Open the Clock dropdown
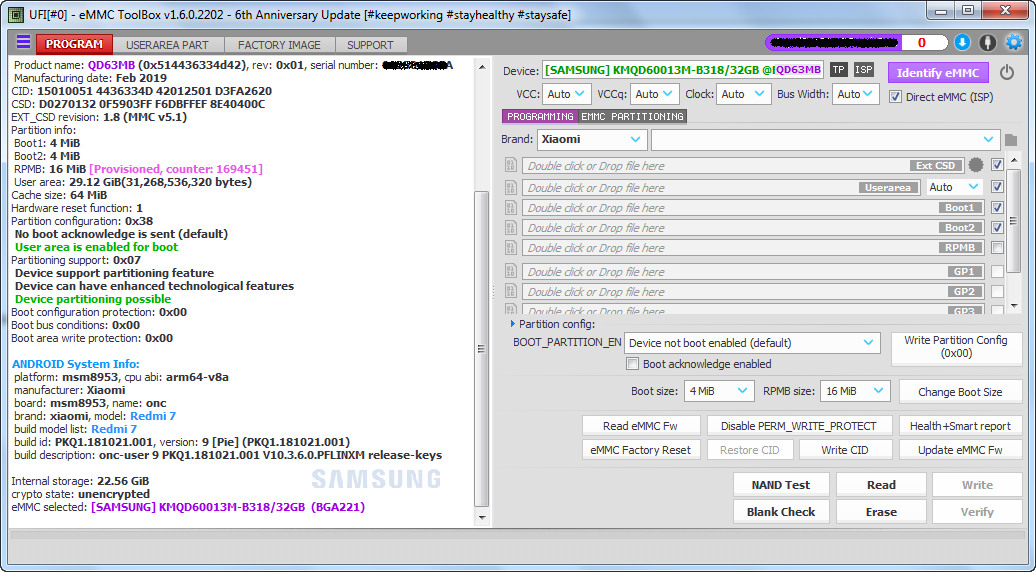 [x=743, y=94]
